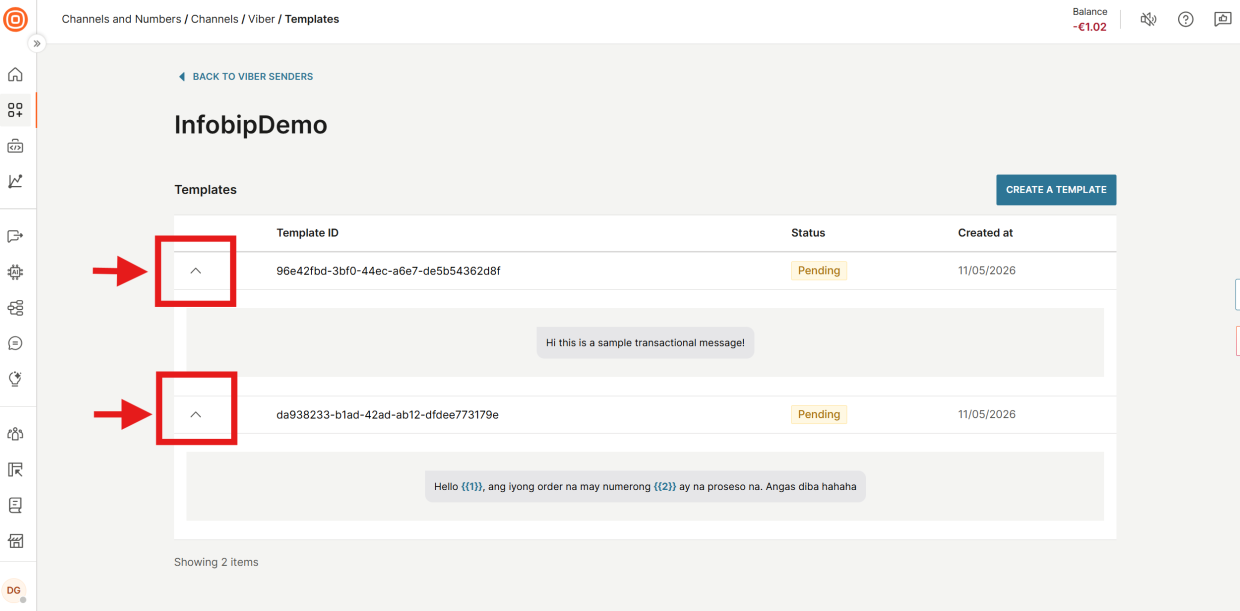The image size is (1240, 611).
Task: Click the 11/05/2026 date of the da938233 row
Action: coord(986,414)
